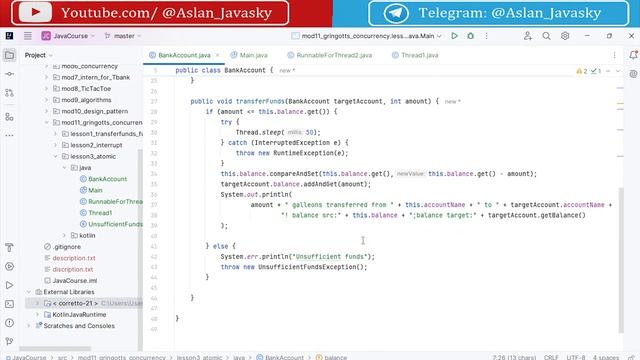This screenshot has height=360, width=640.
Task: Open the Services tool window
Action: click(x=9, y=267)
